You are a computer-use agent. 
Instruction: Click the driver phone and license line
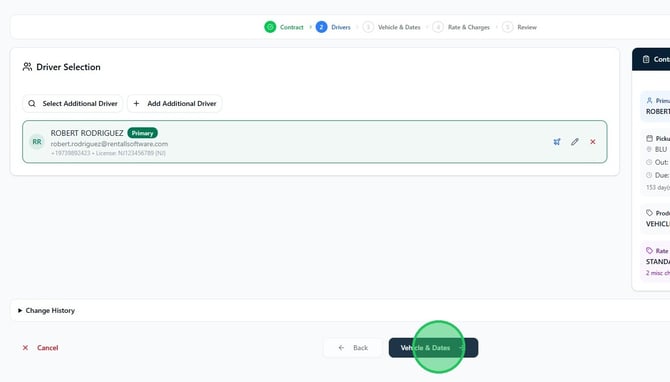coord(108,153)
